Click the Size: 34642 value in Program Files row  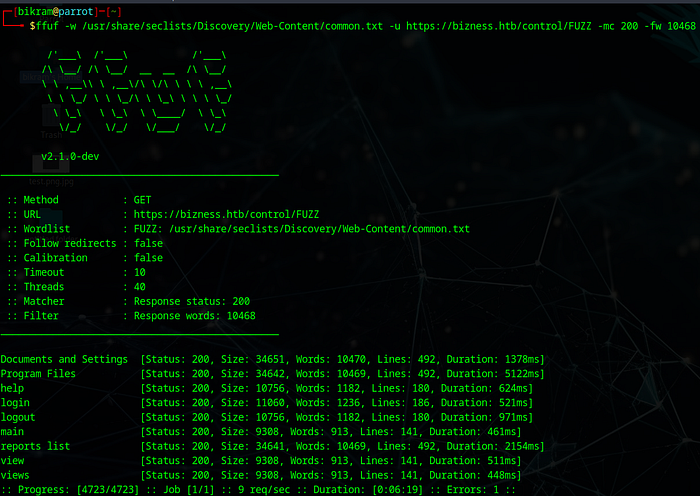(x=255, y=374)
